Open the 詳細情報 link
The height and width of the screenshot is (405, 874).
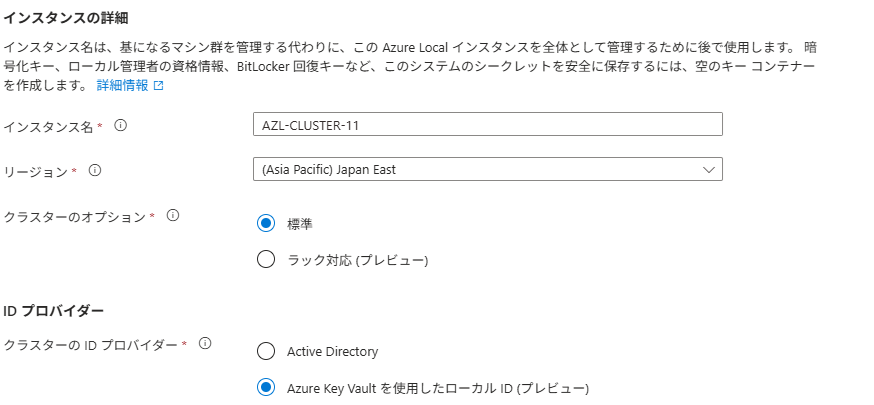tap(122, 86)
